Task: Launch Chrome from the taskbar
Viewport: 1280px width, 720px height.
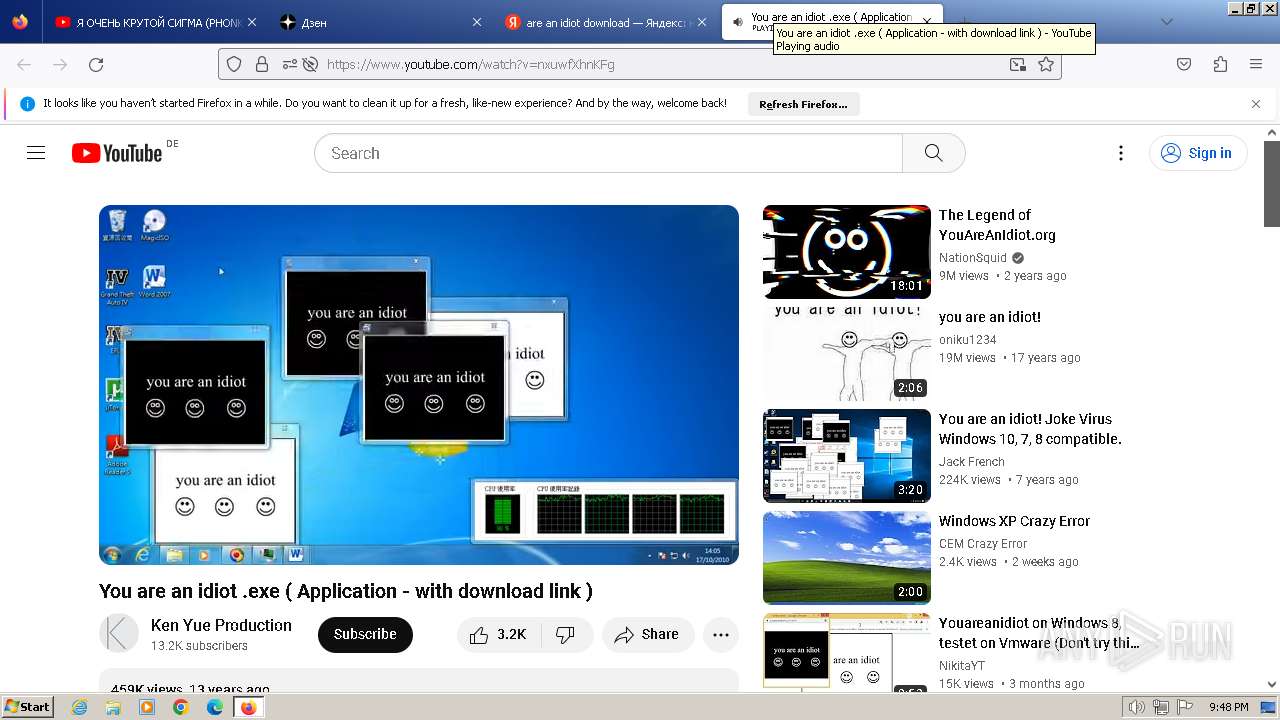Action: (x=180, y=707)
